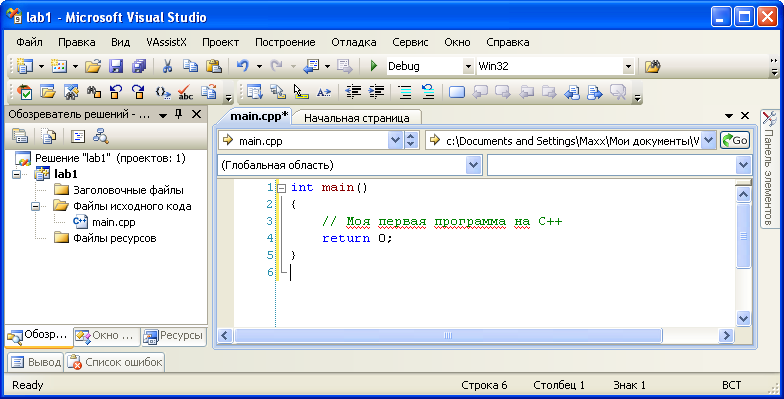Viewport: 784px width, 399px height.
Task: Click the Copy toolbar icon
Action: click(x=190, y=66)
